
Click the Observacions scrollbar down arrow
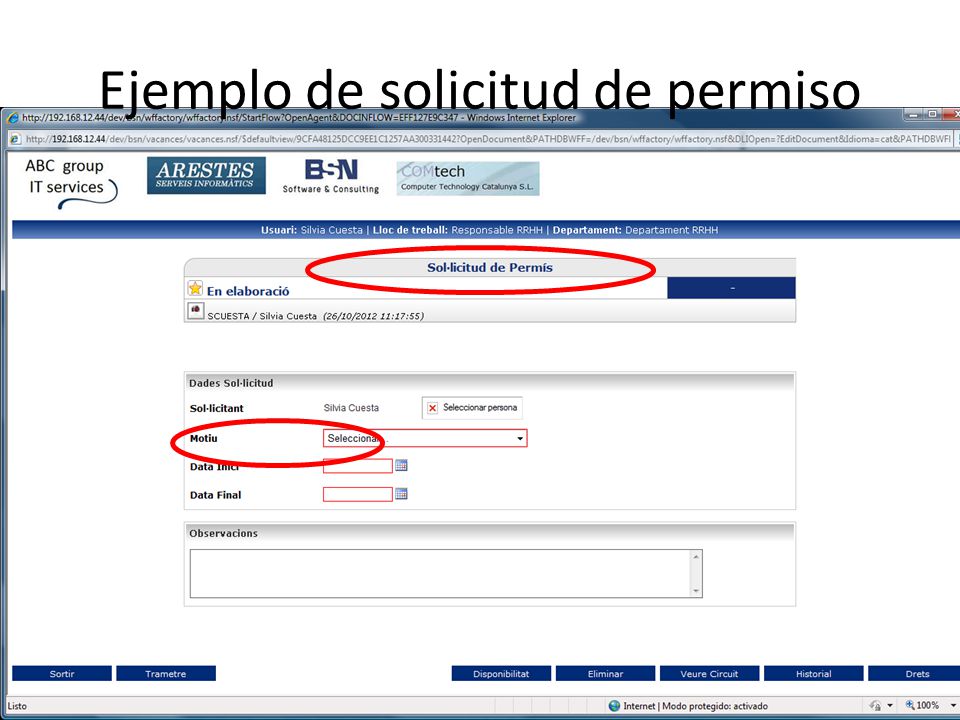coord(696,591)
